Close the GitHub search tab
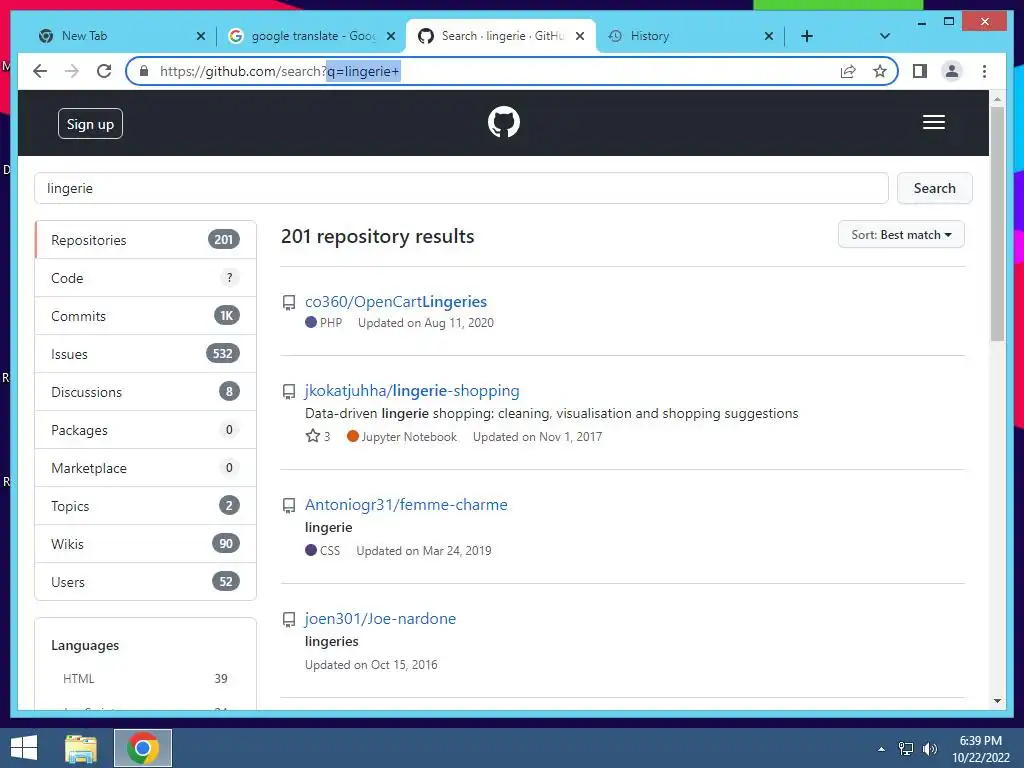1024x768 pixels. tap(579, 36)
